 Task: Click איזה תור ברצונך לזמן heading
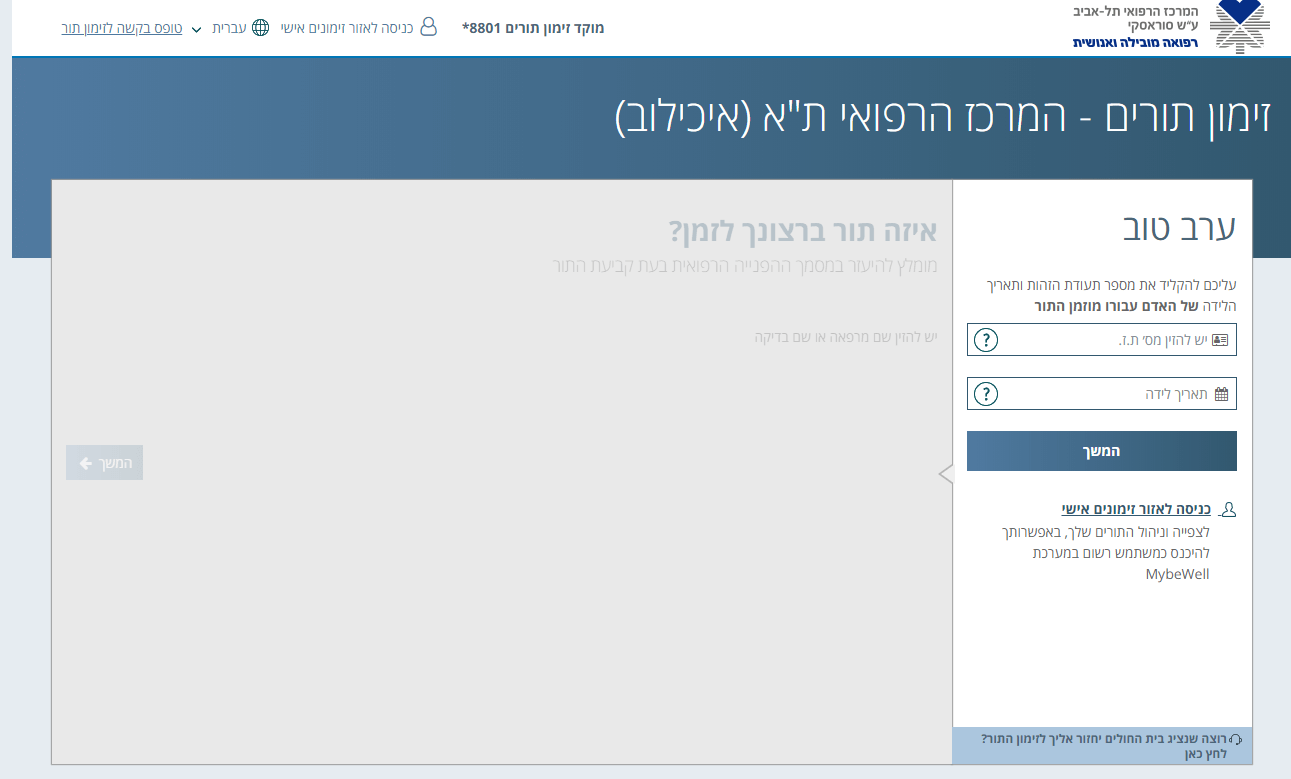coord(803,232)
